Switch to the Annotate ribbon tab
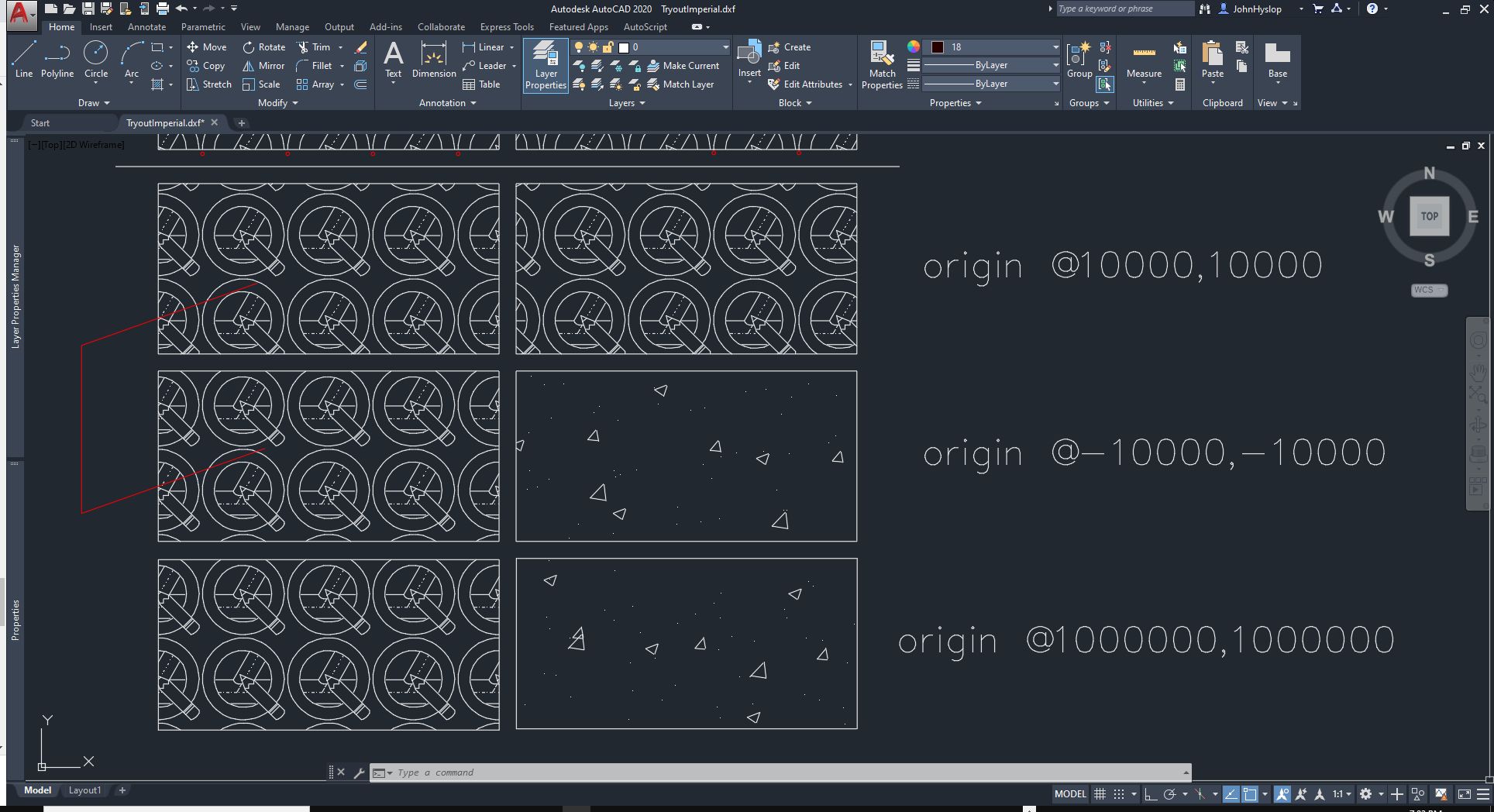The width and height of the screenshot is (1494, 812). point(146,27)
